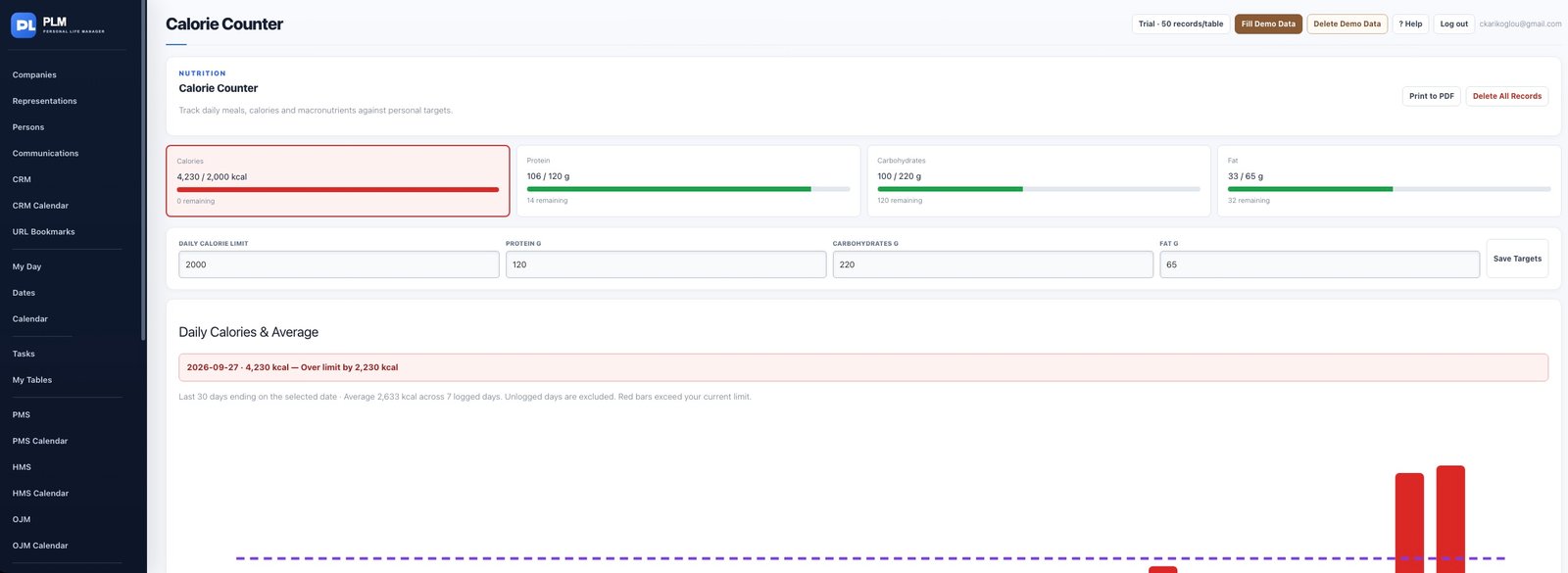
Task: Click the Carbohydrates progress bar
Action: coord(1039,189)
